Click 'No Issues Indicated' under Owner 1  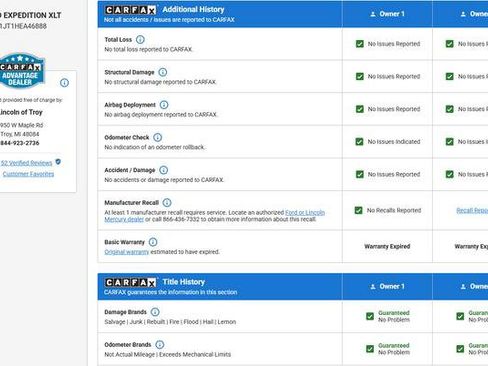point(394,142)
